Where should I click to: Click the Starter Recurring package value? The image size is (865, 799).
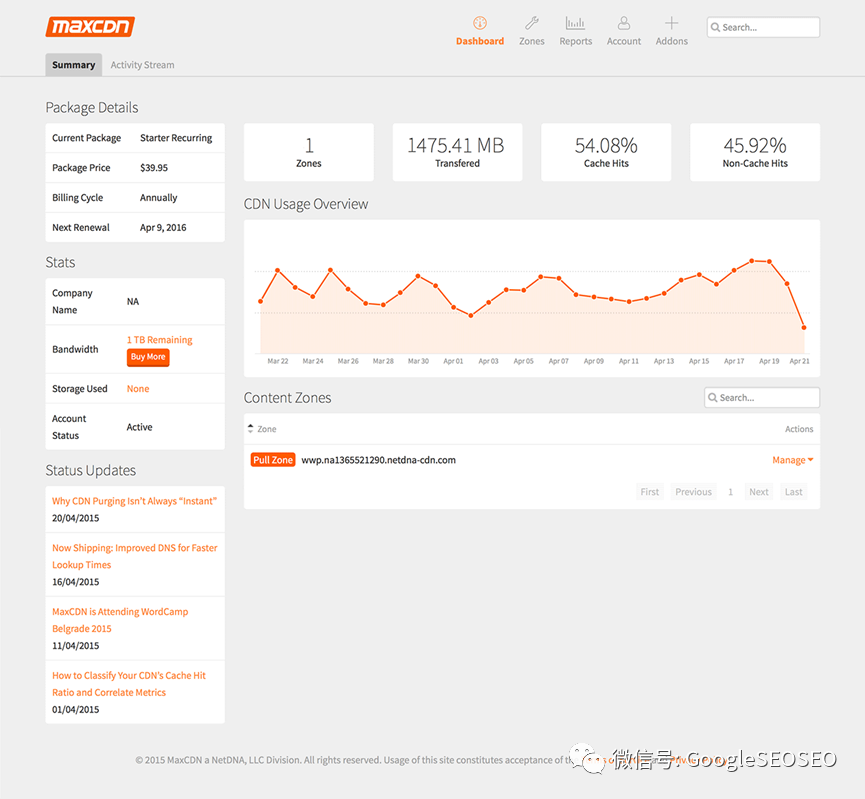pos(176,138)
